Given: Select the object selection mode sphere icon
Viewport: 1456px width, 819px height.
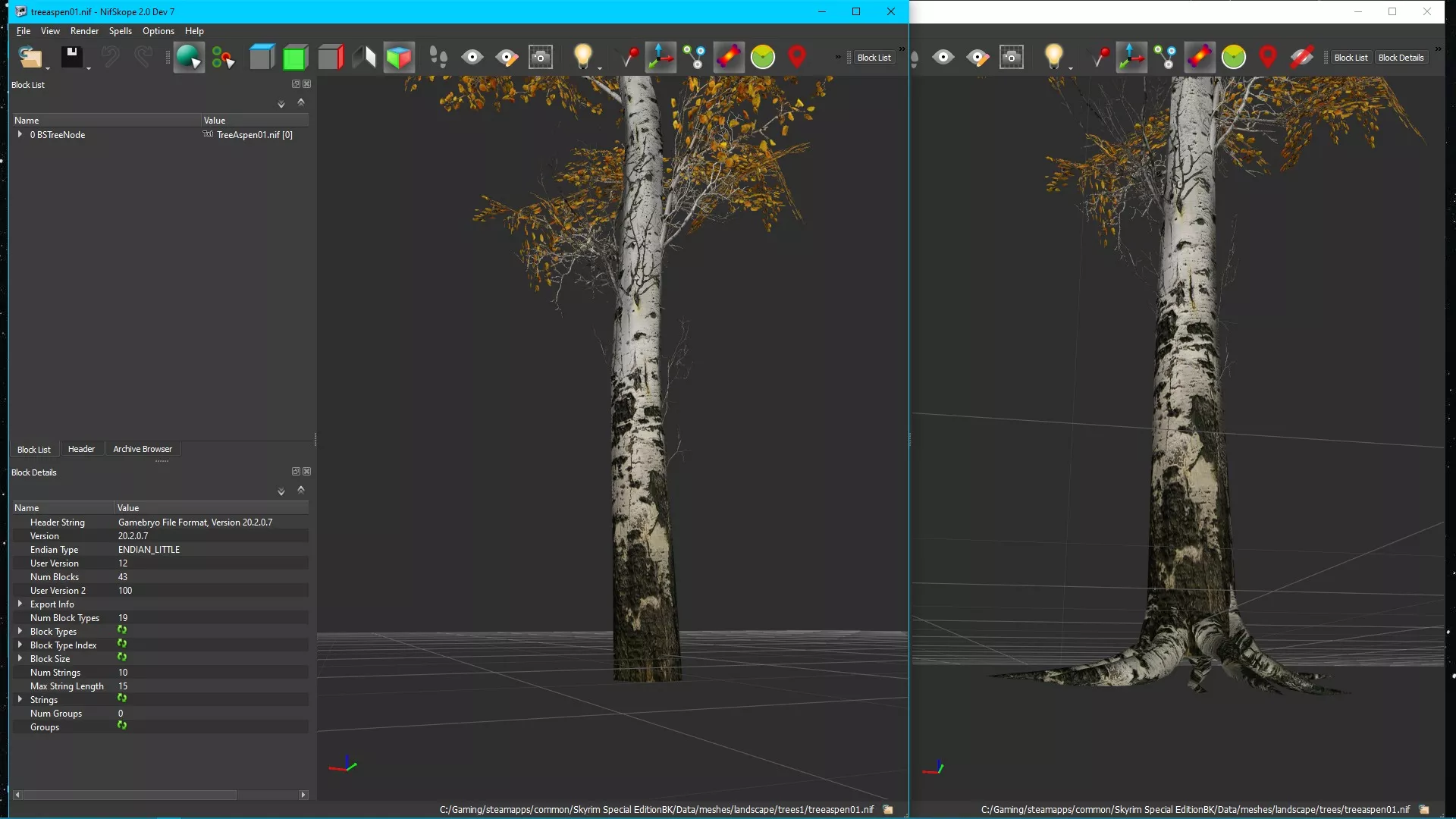Looking at the screenshot, I should [x=188, y=57].
